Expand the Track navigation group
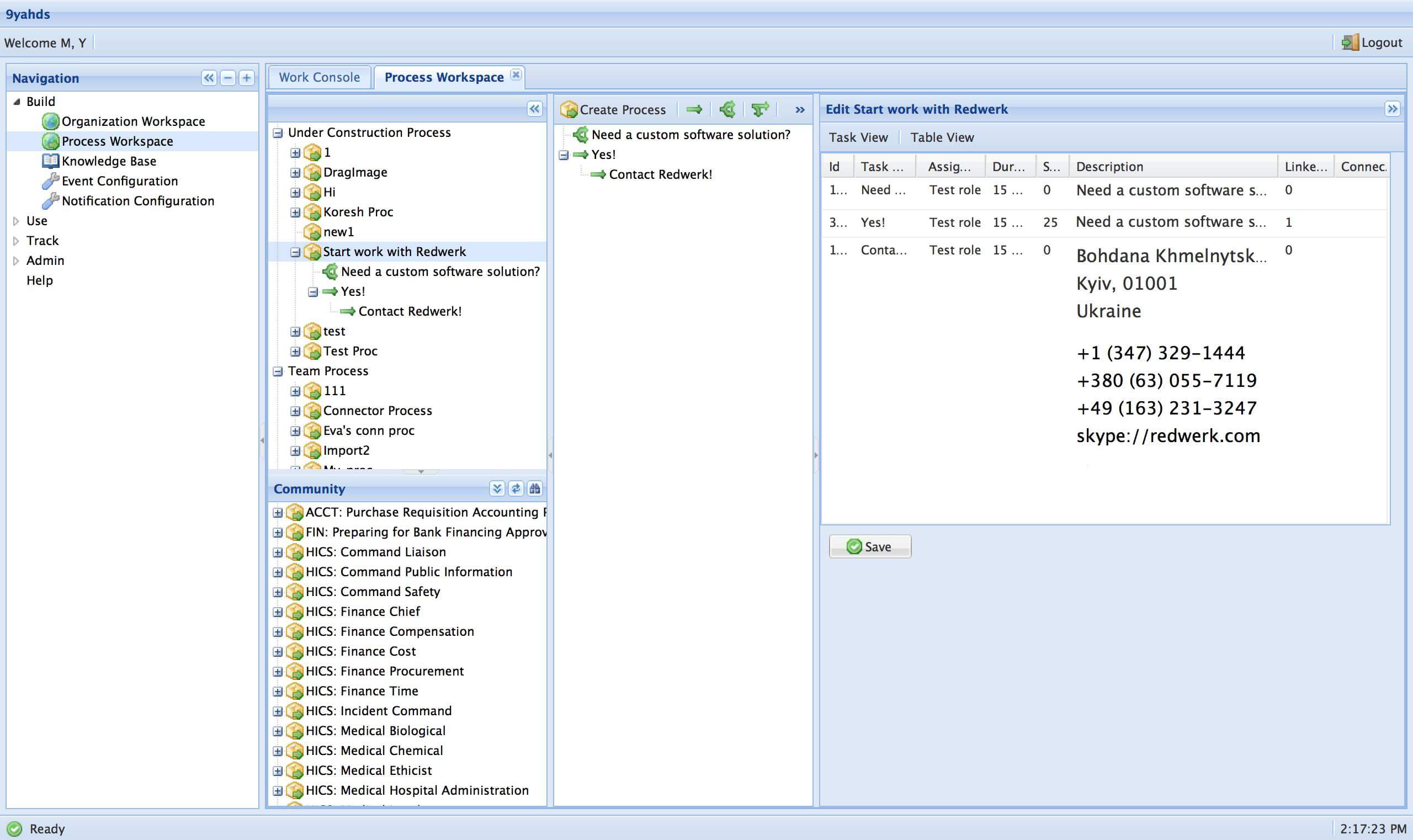The height and width of the screenshot is (840, 1413). tap(16, 241)
